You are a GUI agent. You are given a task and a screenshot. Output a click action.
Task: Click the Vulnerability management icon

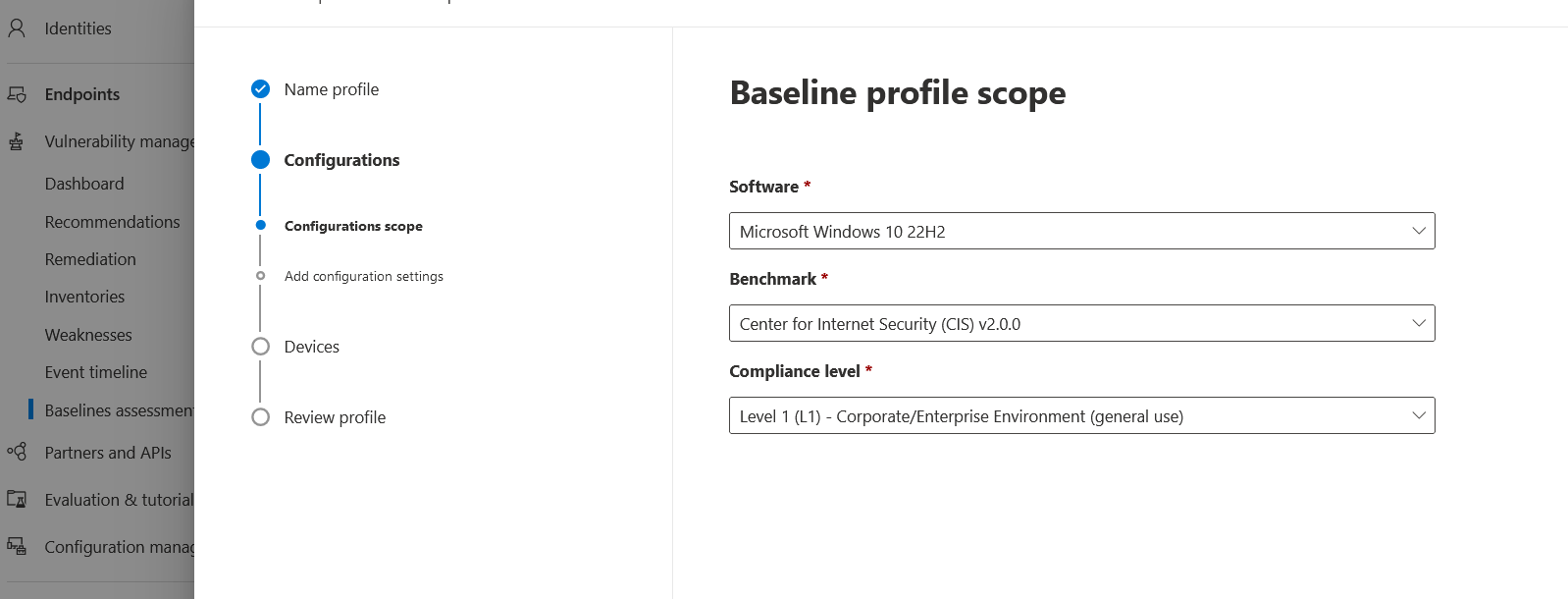point(17,141)
